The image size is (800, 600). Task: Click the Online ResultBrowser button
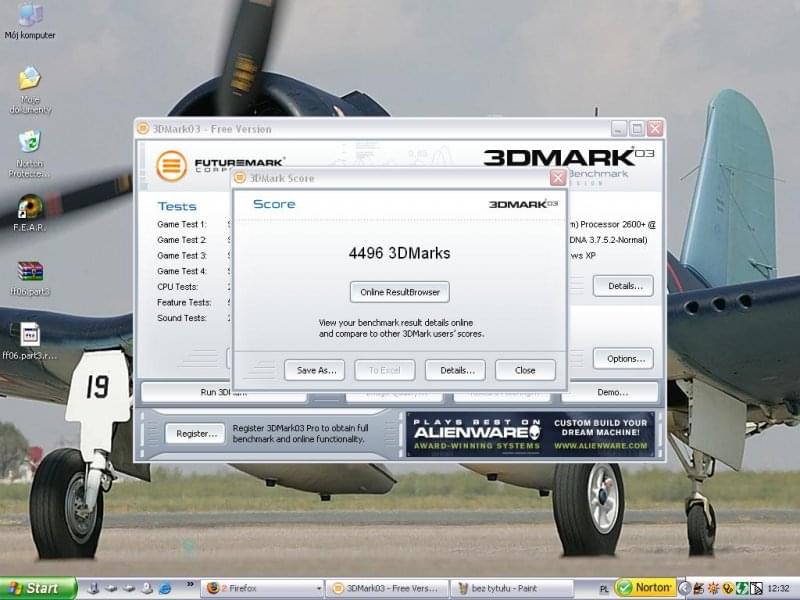click(x=400, y=292)
